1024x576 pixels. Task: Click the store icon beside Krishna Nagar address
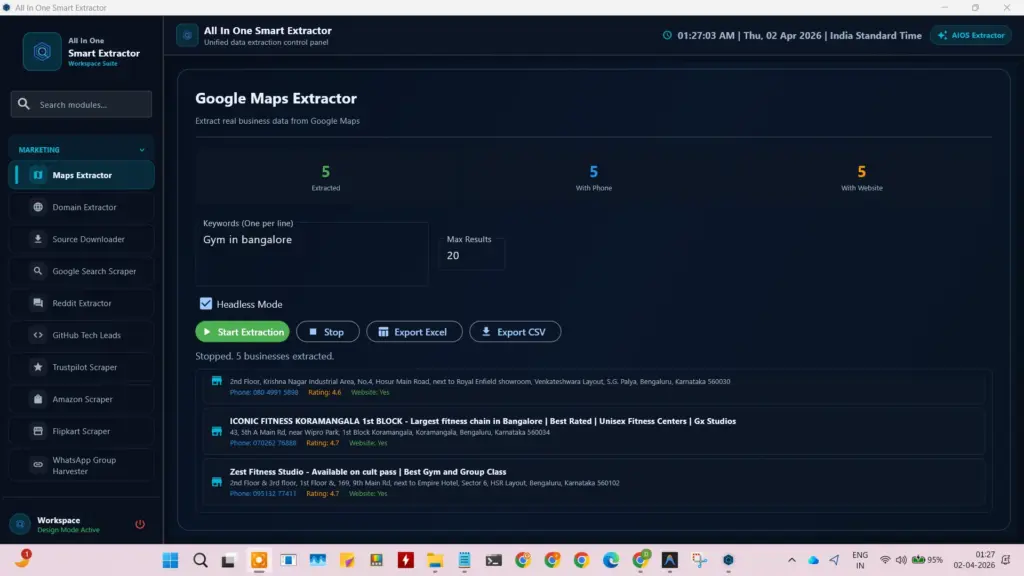coord(217,381)
